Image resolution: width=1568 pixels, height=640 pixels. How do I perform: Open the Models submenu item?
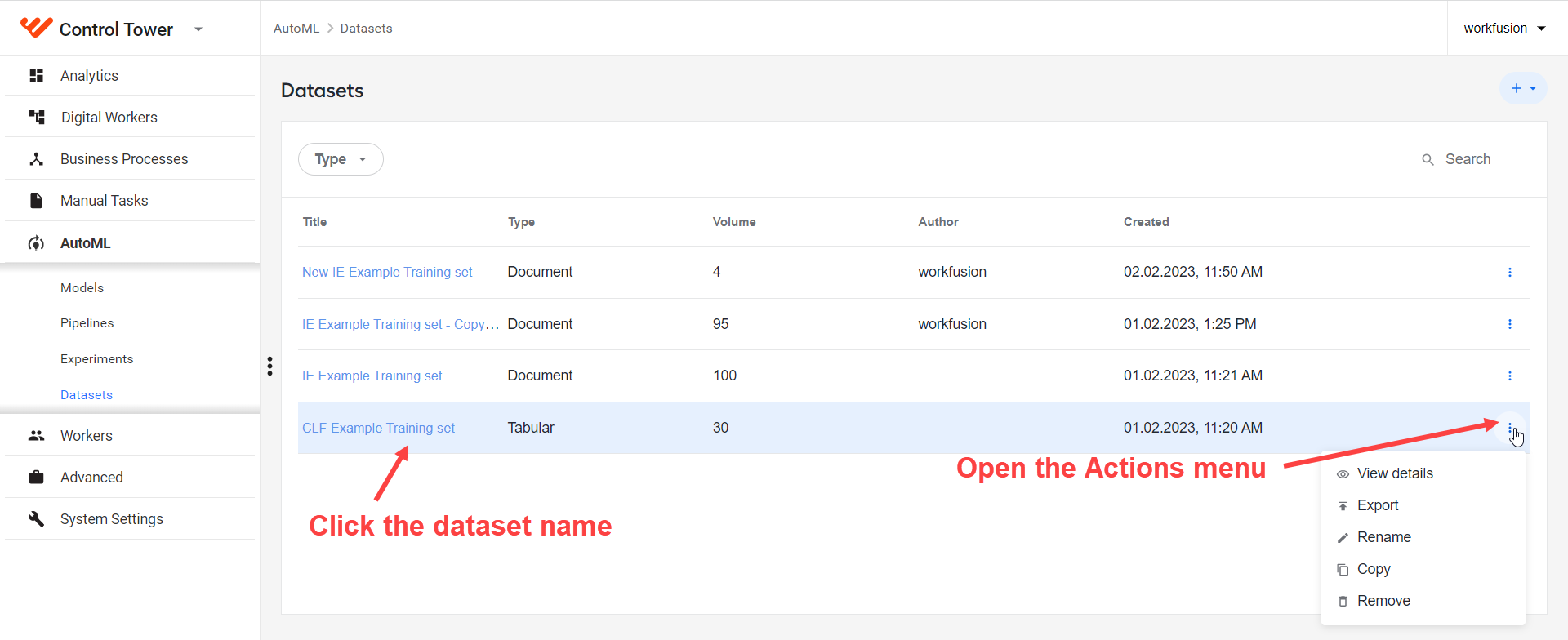(x=82, y=288)
